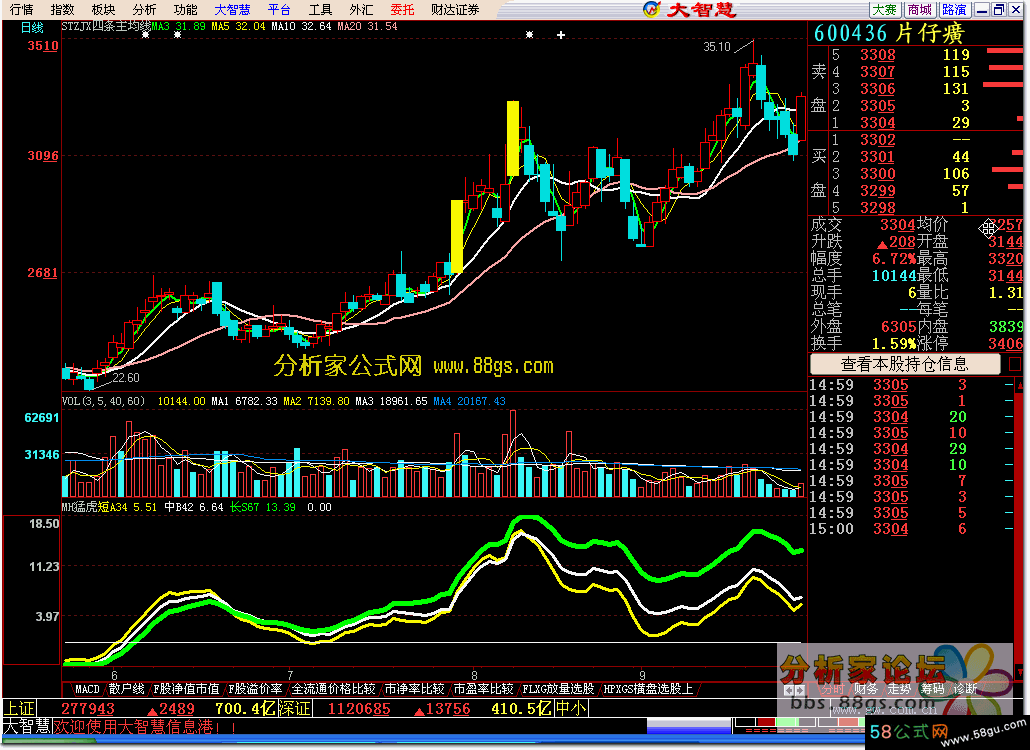Viewport: 1030px width, 750px height.
Task: Click the 商城 button
Action: coord(920,9)
